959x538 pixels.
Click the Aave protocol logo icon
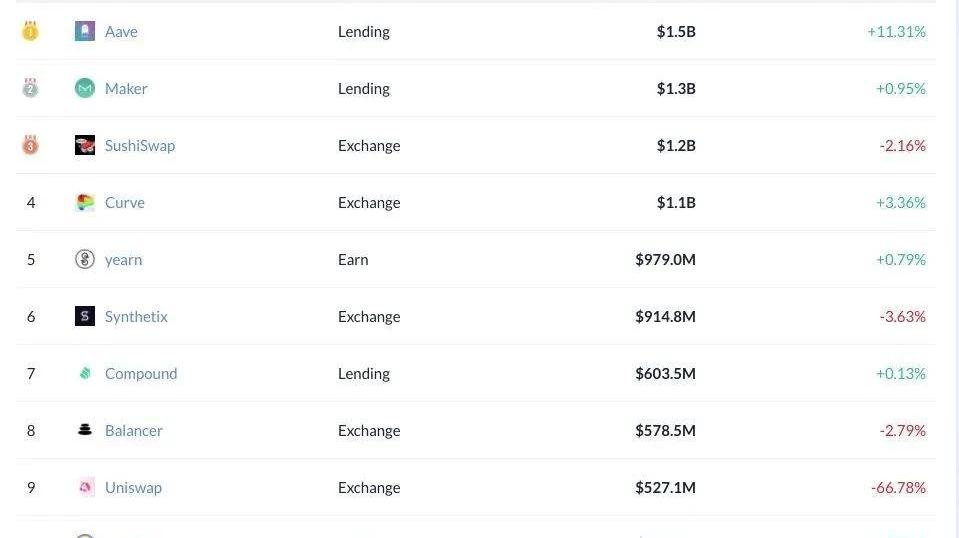point(85,31)
